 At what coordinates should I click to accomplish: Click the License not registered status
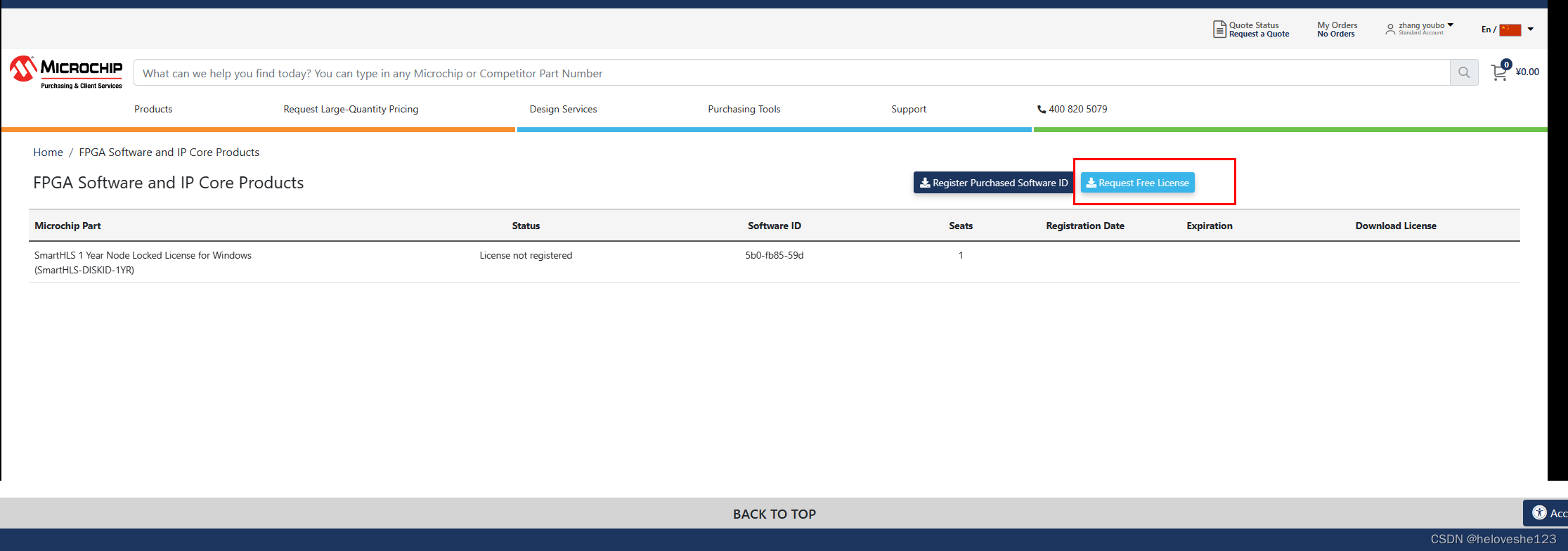tap(526, 255)
